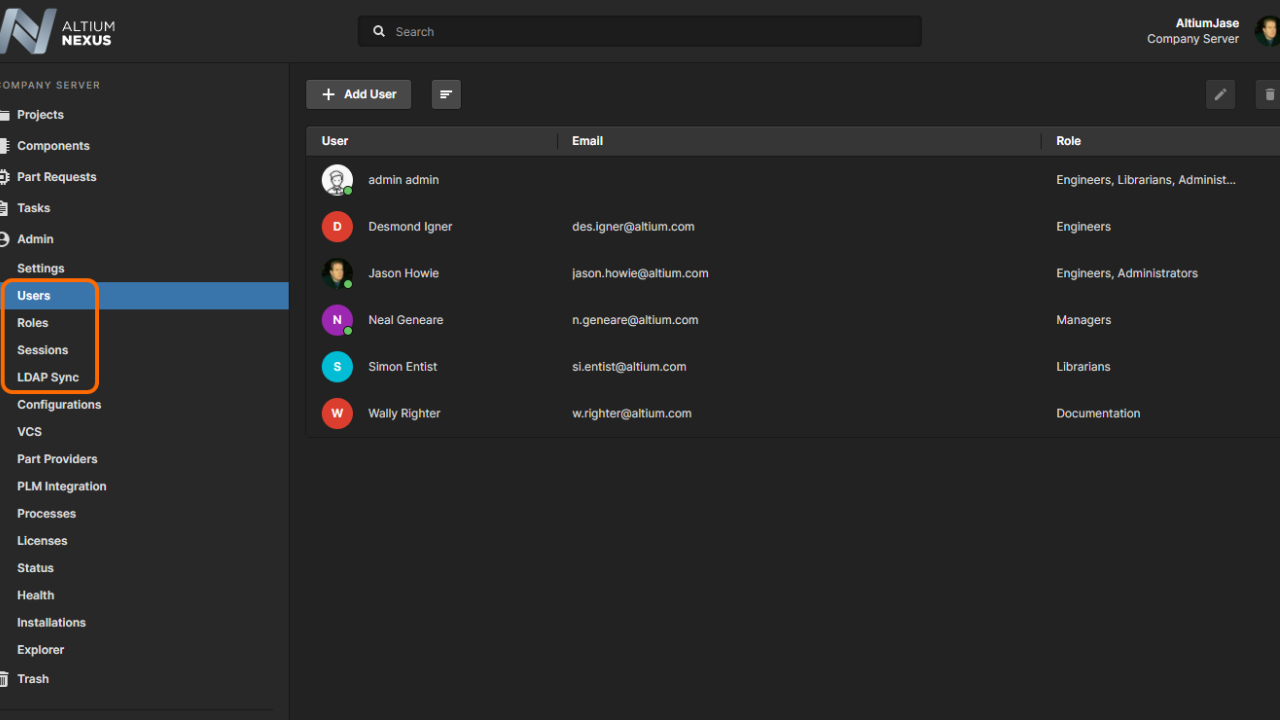Open the Licenses page
This screenshot has width=1280, height=720.
coord(42,541)
